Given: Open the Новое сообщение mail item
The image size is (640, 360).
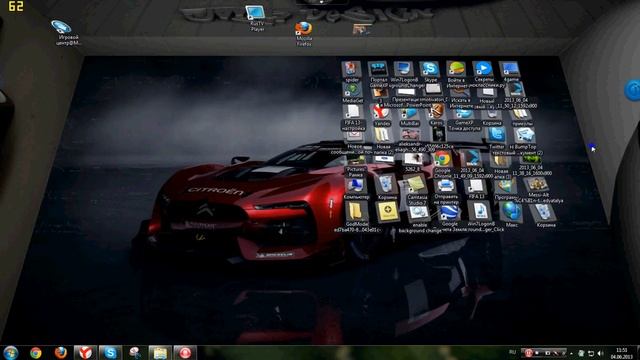Looking at the screenshot, I should pyautogui.click(x=353, y=141).
